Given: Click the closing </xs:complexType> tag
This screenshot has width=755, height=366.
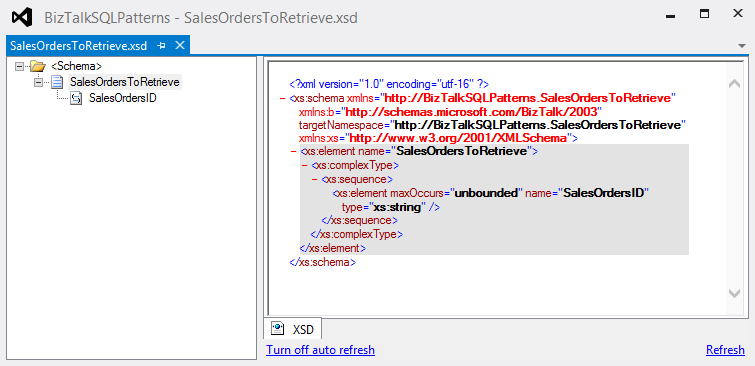Looking at the screenshot, I should pyautogui.click(x=357, y=235).
